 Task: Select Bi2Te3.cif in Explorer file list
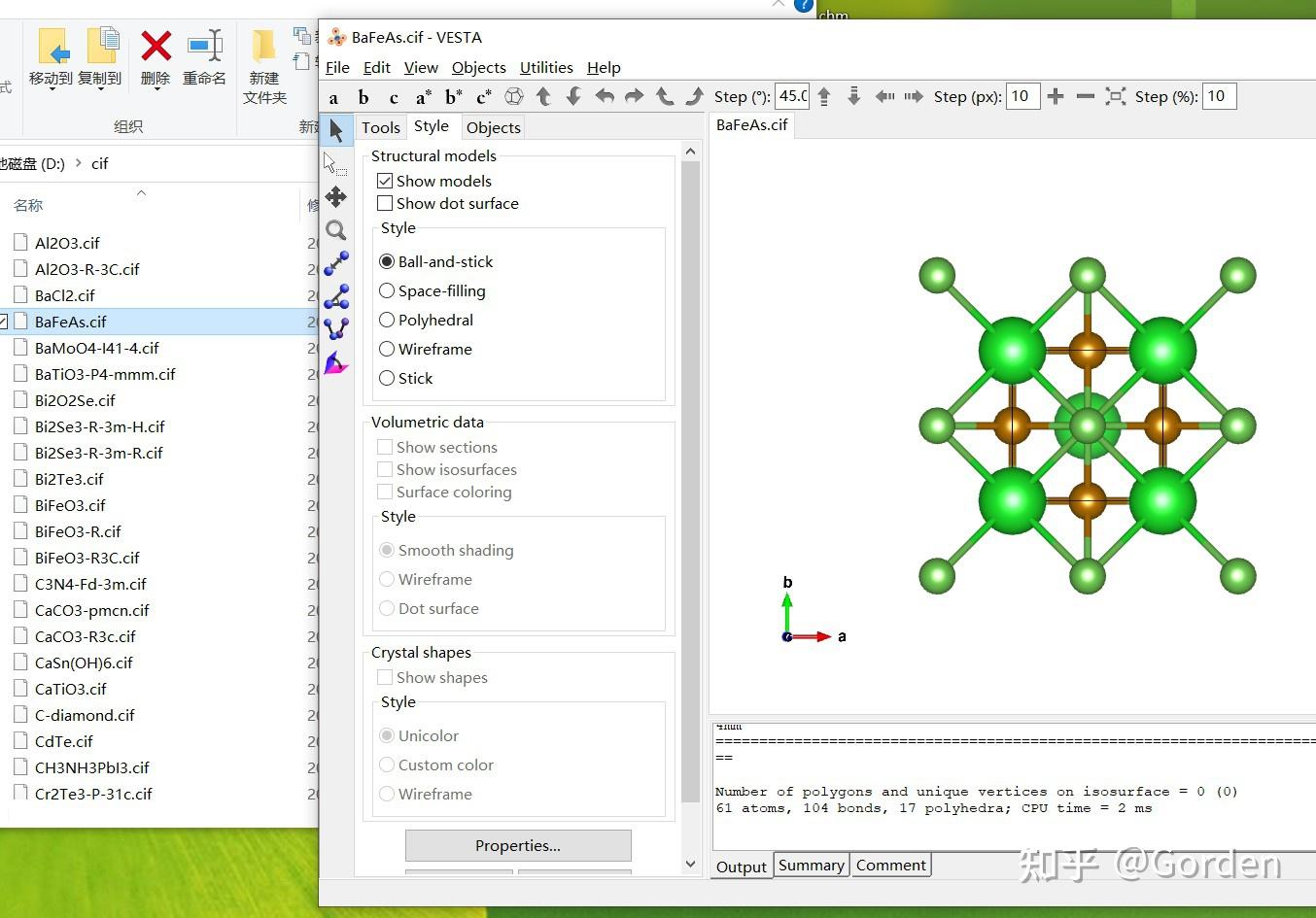69,479
